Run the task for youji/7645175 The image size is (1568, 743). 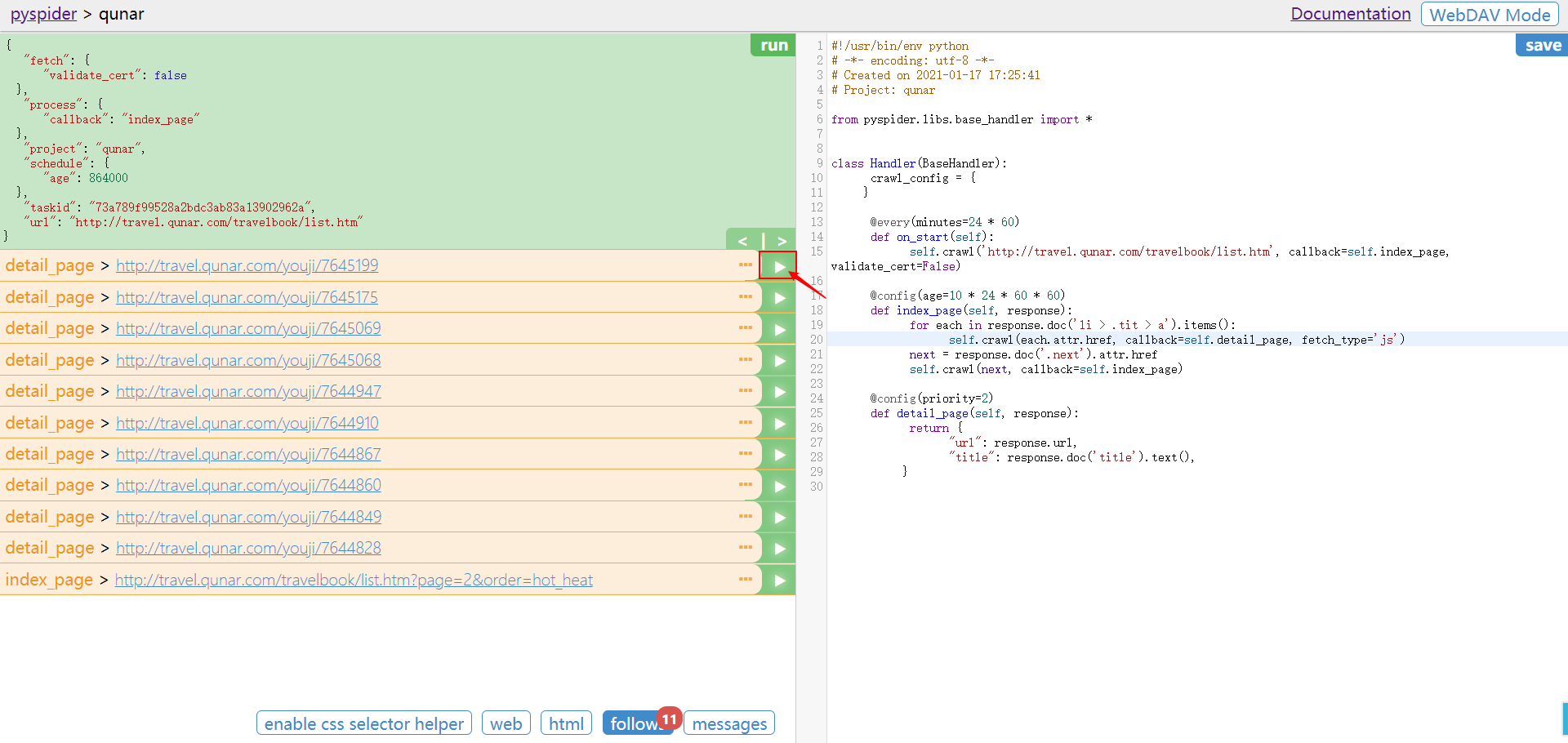778,298
